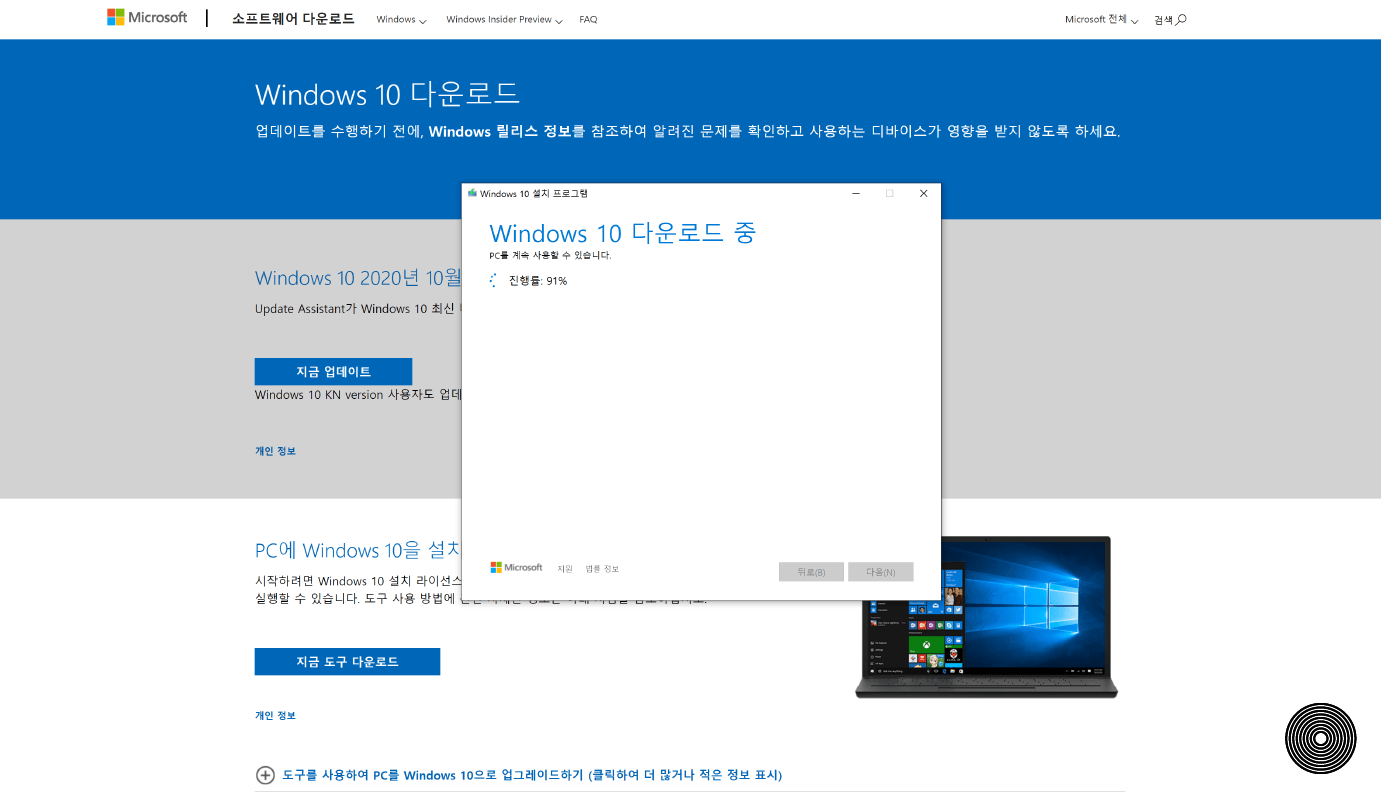
Task: Click the spinning progress indicator in setup
Action: 494,281
